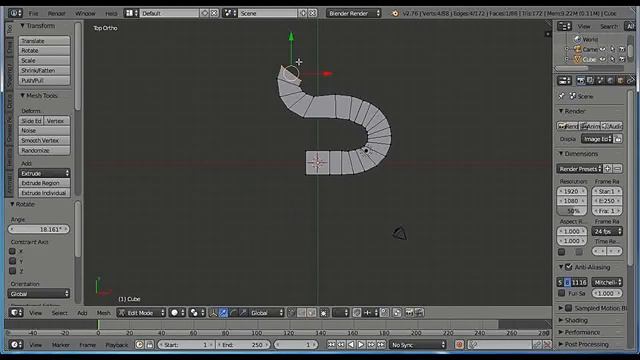The width and height of the screenshot is (640, 360).
Task: Click play reverse button in timeline
Action: pyautogui.click(x=351, y=345)
